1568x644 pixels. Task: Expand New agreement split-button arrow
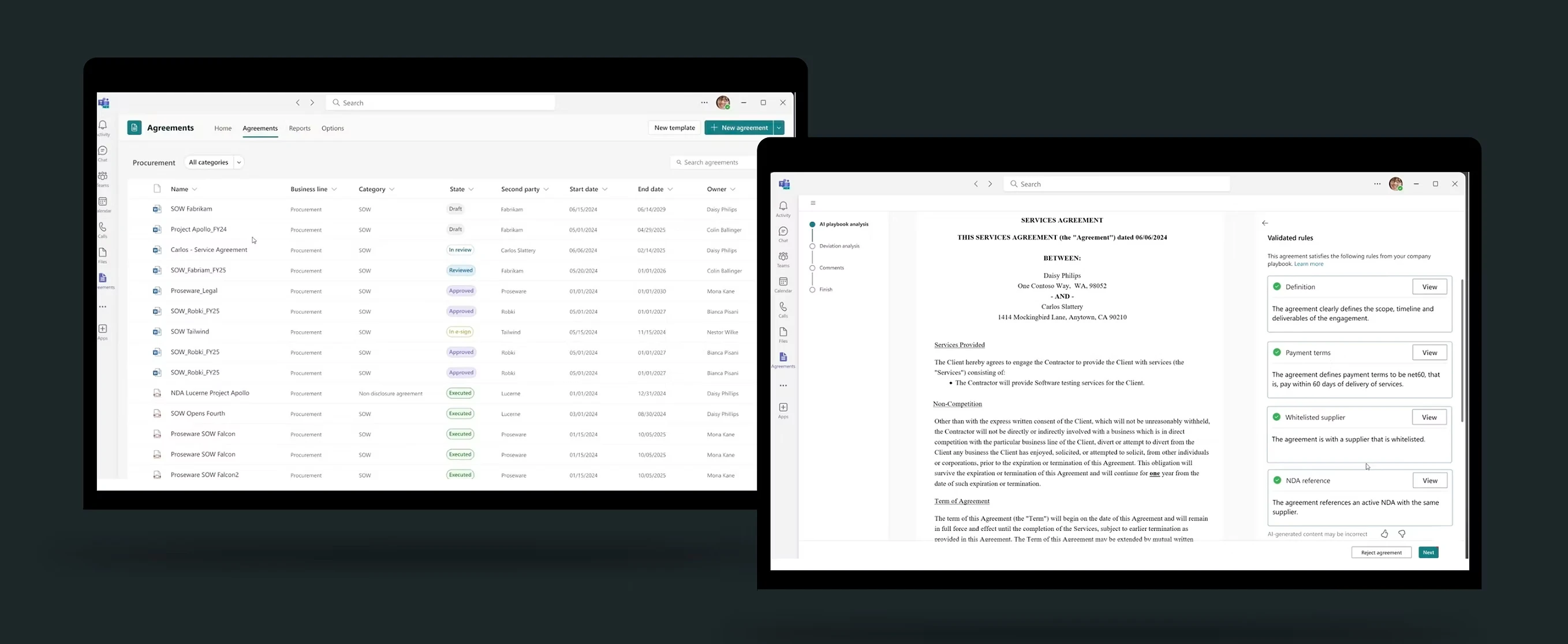click(779, 128)
